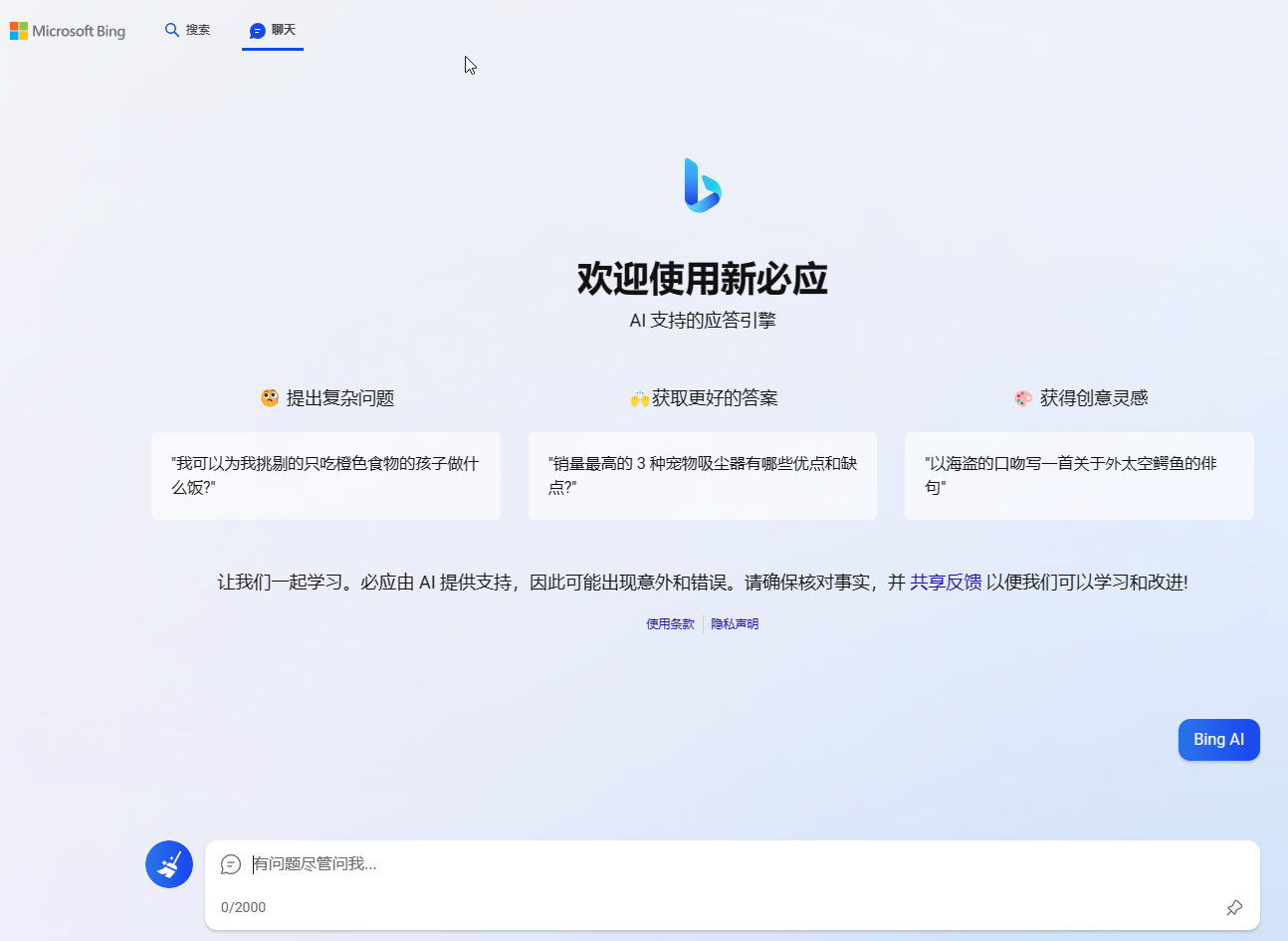Click the Bing AI floating button
The width and height of the screenshot is (1288, 941).
1218,739
